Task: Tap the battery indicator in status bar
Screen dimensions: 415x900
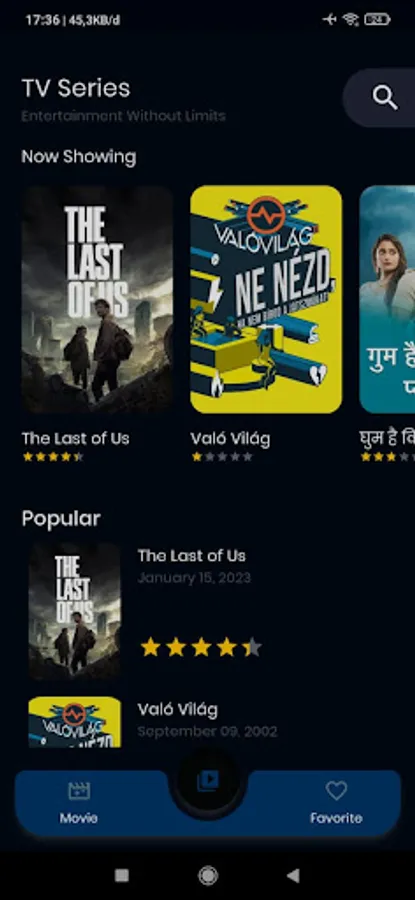Action: pos(378,20)
